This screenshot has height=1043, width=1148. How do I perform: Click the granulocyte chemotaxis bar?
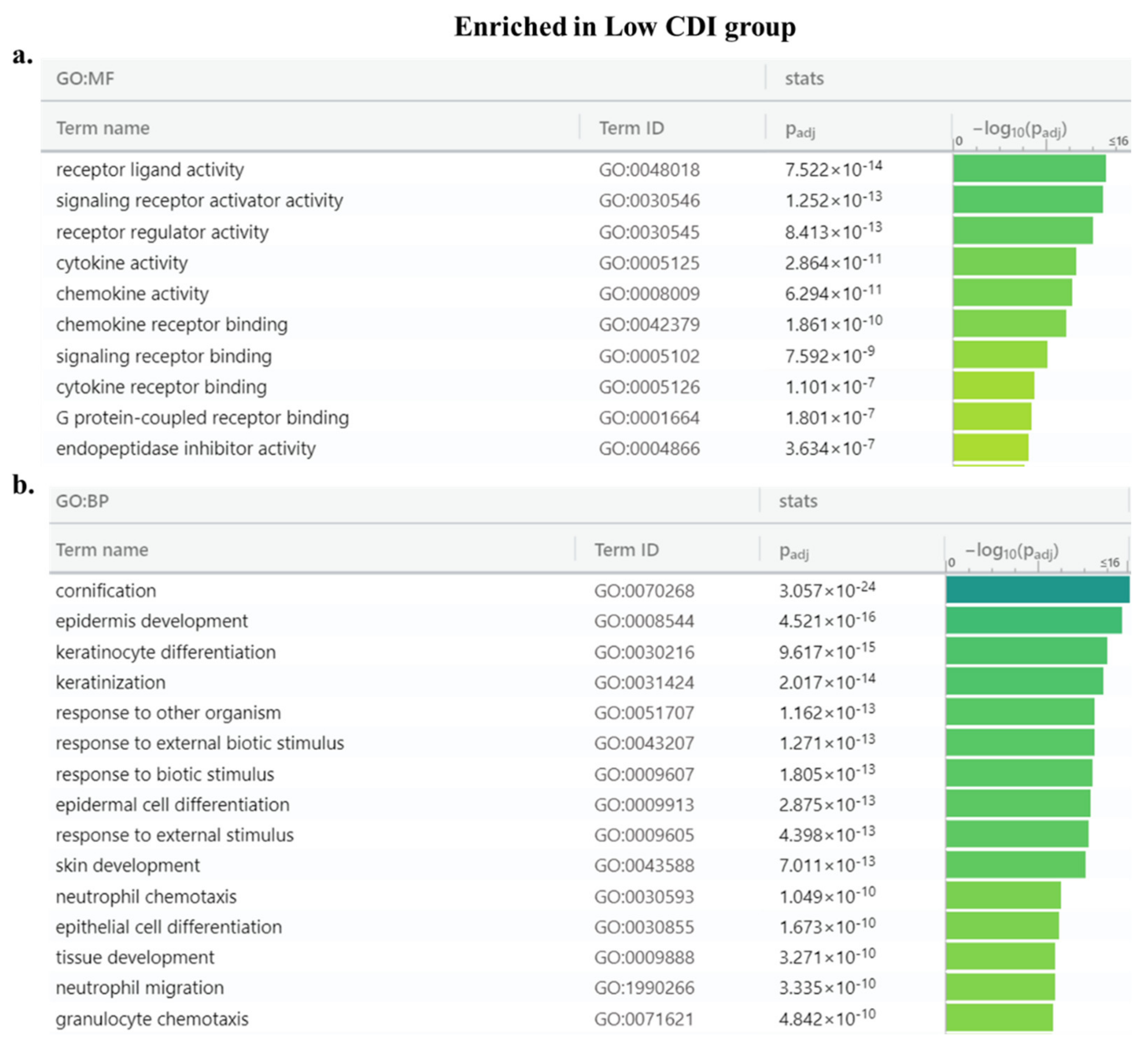pyautogui.click(x=999, y=1018)
